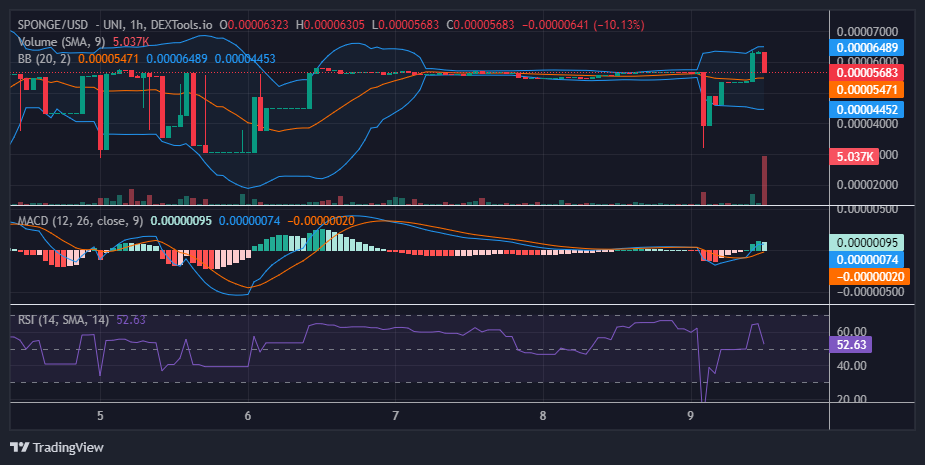Click the red 0.00005683 current price axis label
The image size is (925, 465).
(867, 73)
